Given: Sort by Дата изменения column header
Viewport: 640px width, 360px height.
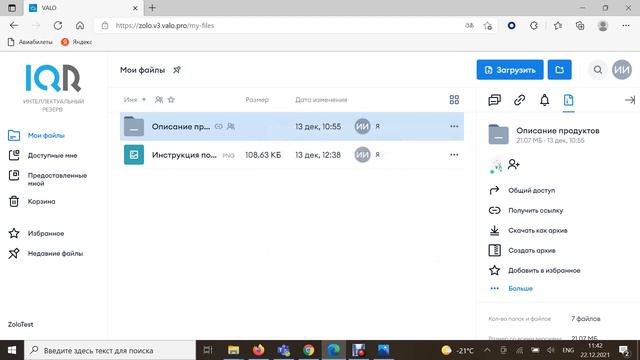Looking at the screenshot, I should 321,100.
